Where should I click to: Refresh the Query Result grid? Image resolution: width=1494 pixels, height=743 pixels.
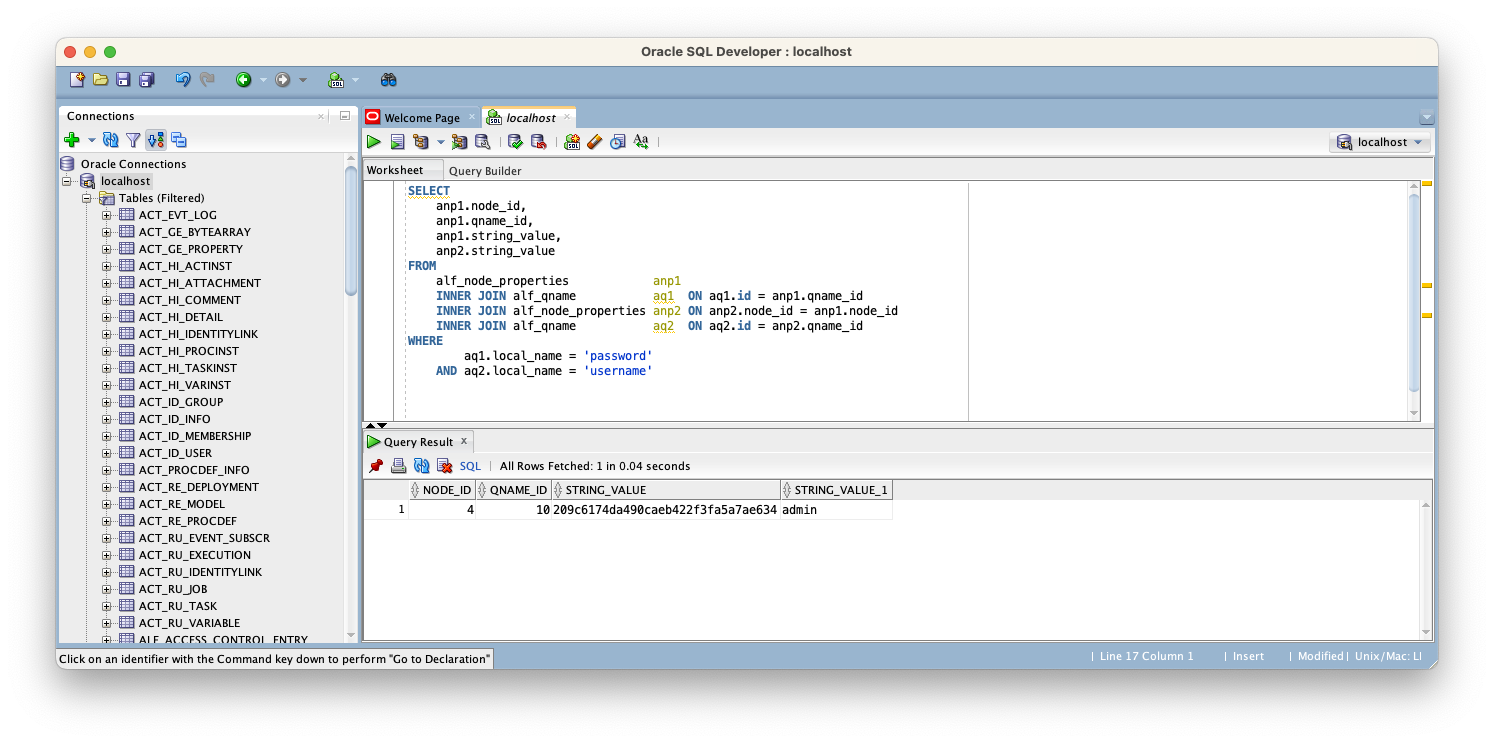tap(421, 466)
